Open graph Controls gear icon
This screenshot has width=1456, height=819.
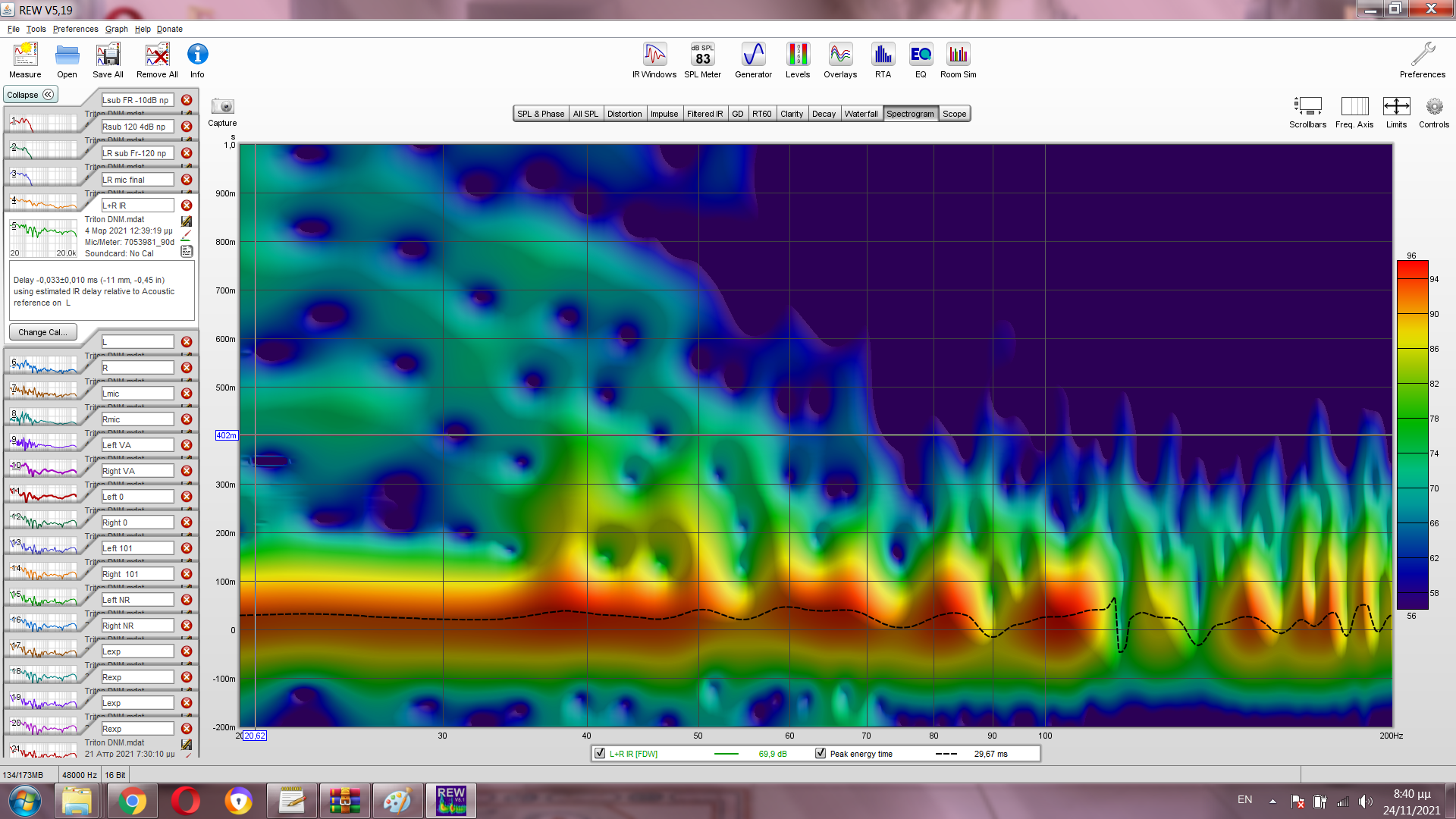pyautogui.click(x=1433, y=107)
